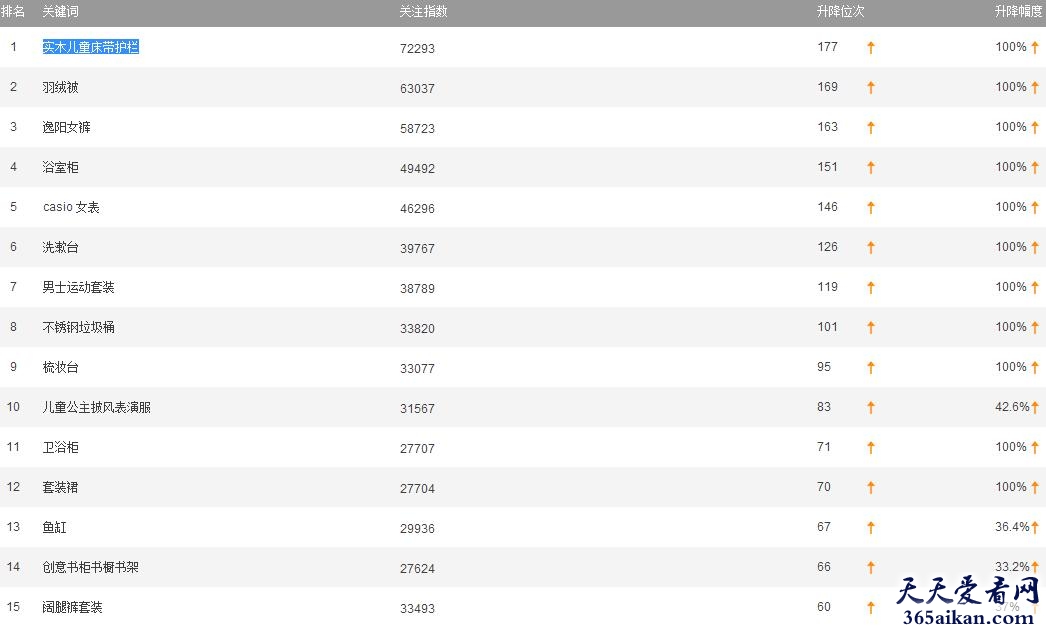Click the highlighted keyword 实木儿童床带护栏
Viewport: 1046px width, 627px height.
click(91, 47)
